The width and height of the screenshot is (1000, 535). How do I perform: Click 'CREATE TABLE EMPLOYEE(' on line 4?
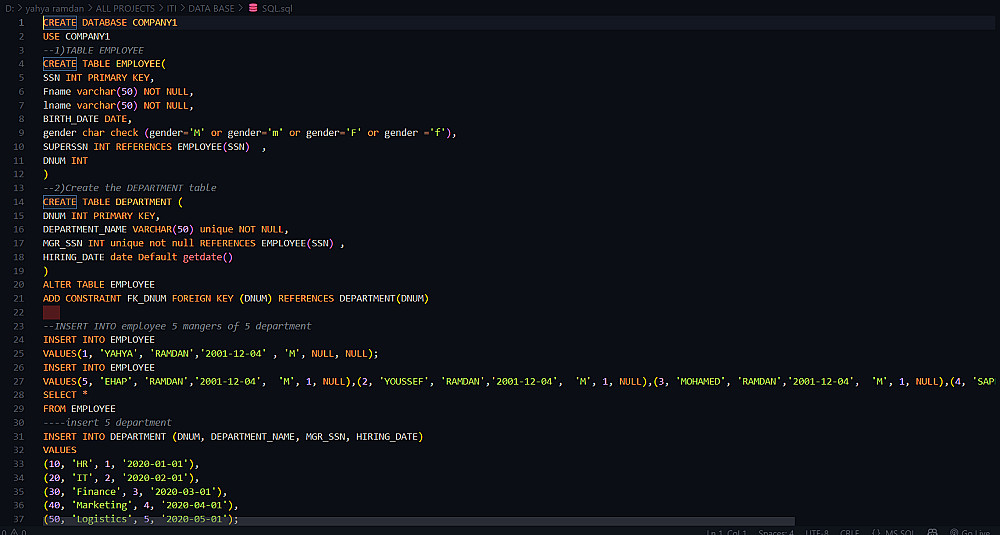click(x=104, y=64)
